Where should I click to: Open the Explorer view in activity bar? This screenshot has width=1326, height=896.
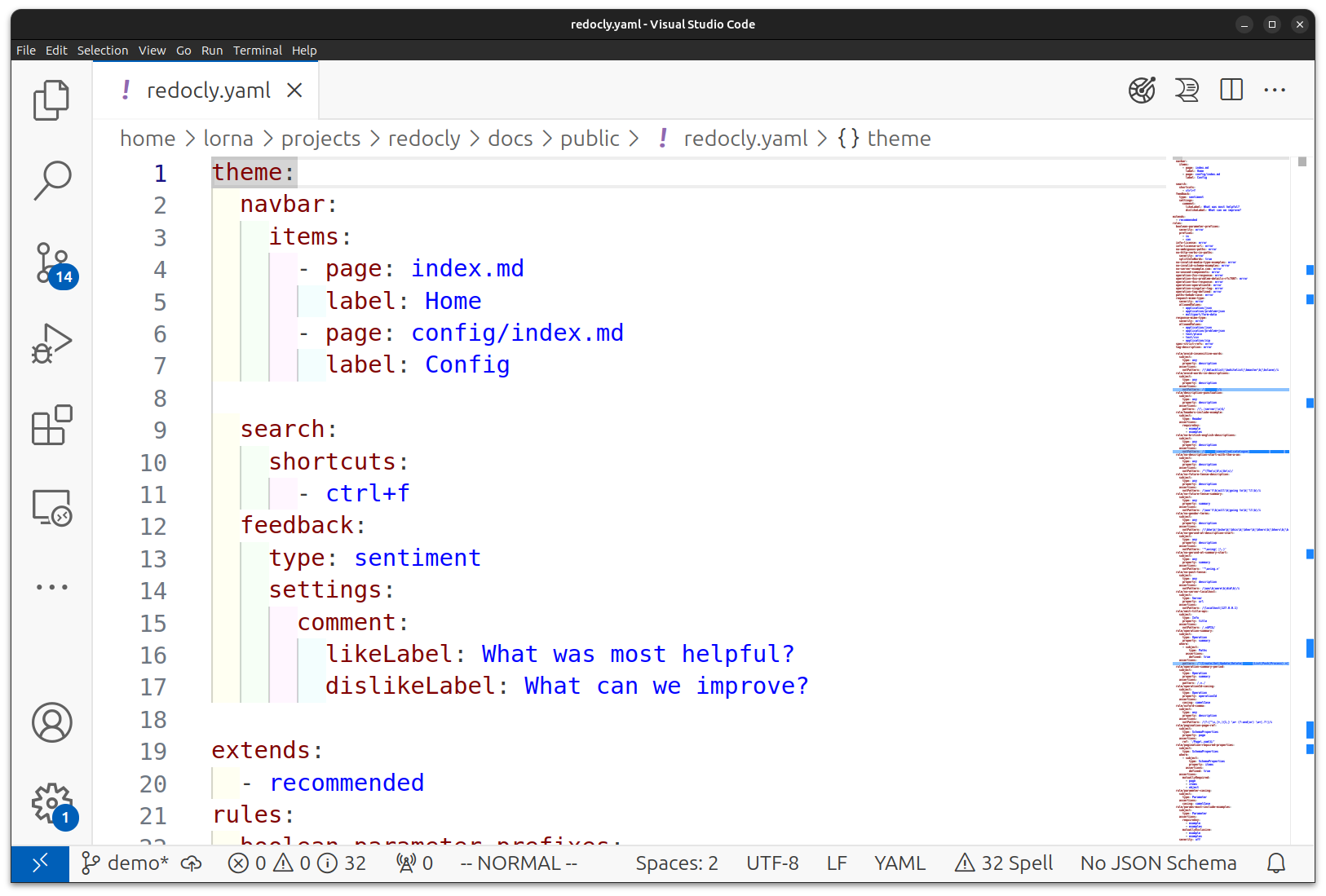[x=51, y=100]
